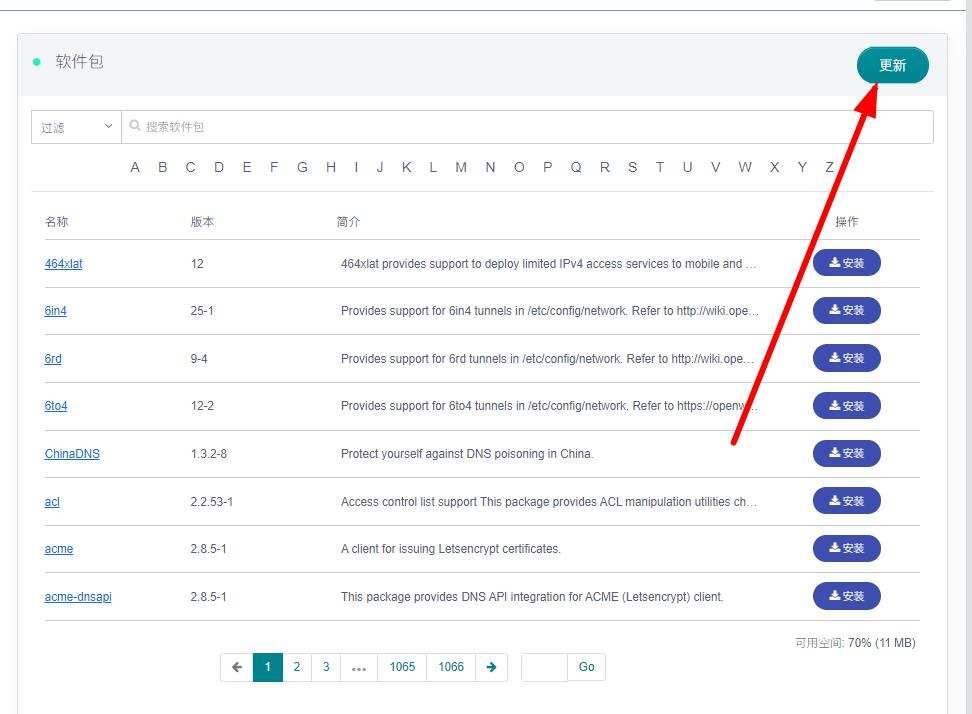This screenshot has width=972, height=714.
Task: Click the pagination ellipsis
Action: coord(358,668)
